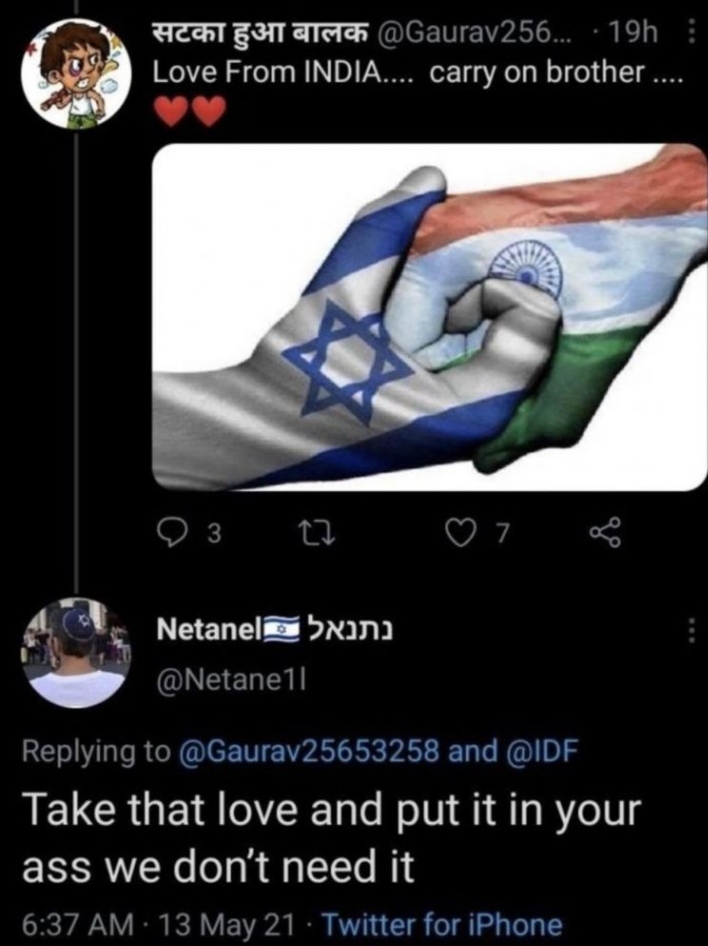Open Gaurav's cartoon profile avatar
The width and height of the screenshot is (708, 946).
click(x=77, y=74)
